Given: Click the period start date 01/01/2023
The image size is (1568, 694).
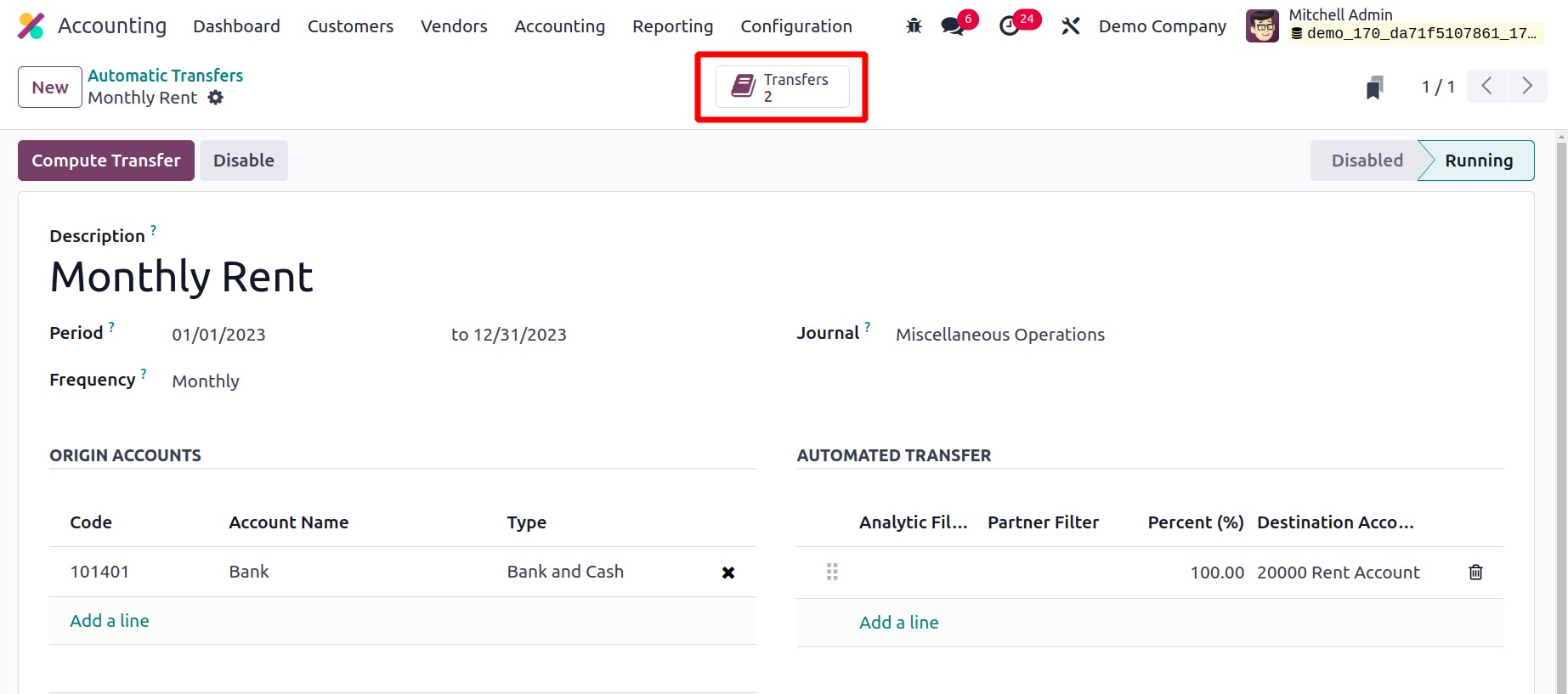Looking at the screenshot, I should (x=218, y=335).
